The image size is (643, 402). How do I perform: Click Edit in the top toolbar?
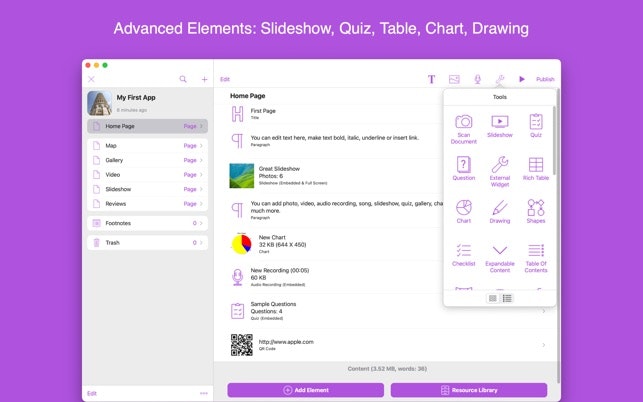pos(225,79)
